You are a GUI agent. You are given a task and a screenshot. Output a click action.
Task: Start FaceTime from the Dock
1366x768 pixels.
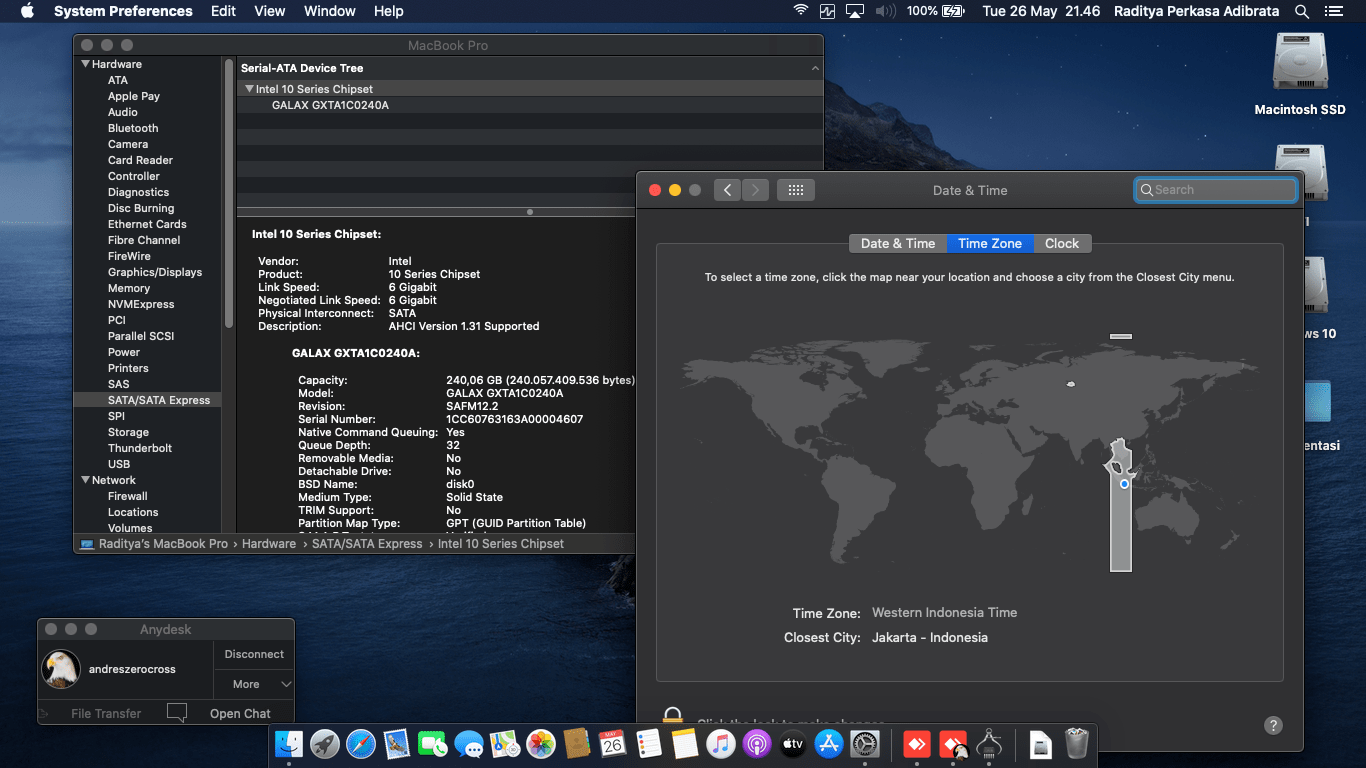(433, 744)
